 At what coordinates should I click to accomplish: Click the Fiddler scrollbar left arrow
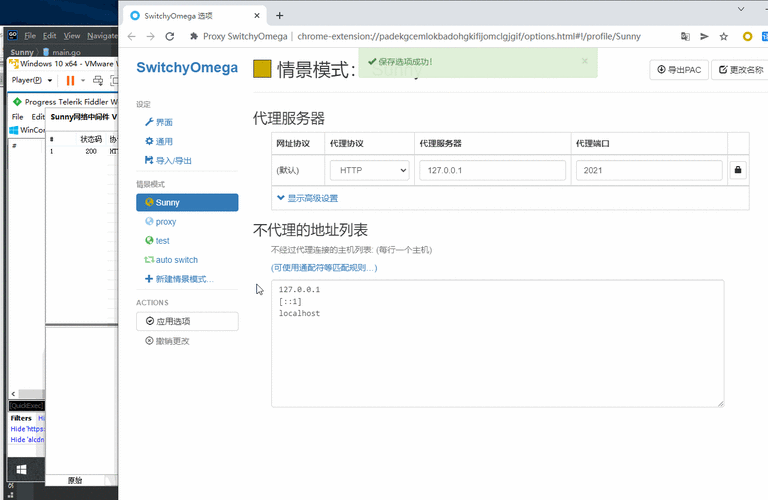pyautogui.click(x=13, y=394)
